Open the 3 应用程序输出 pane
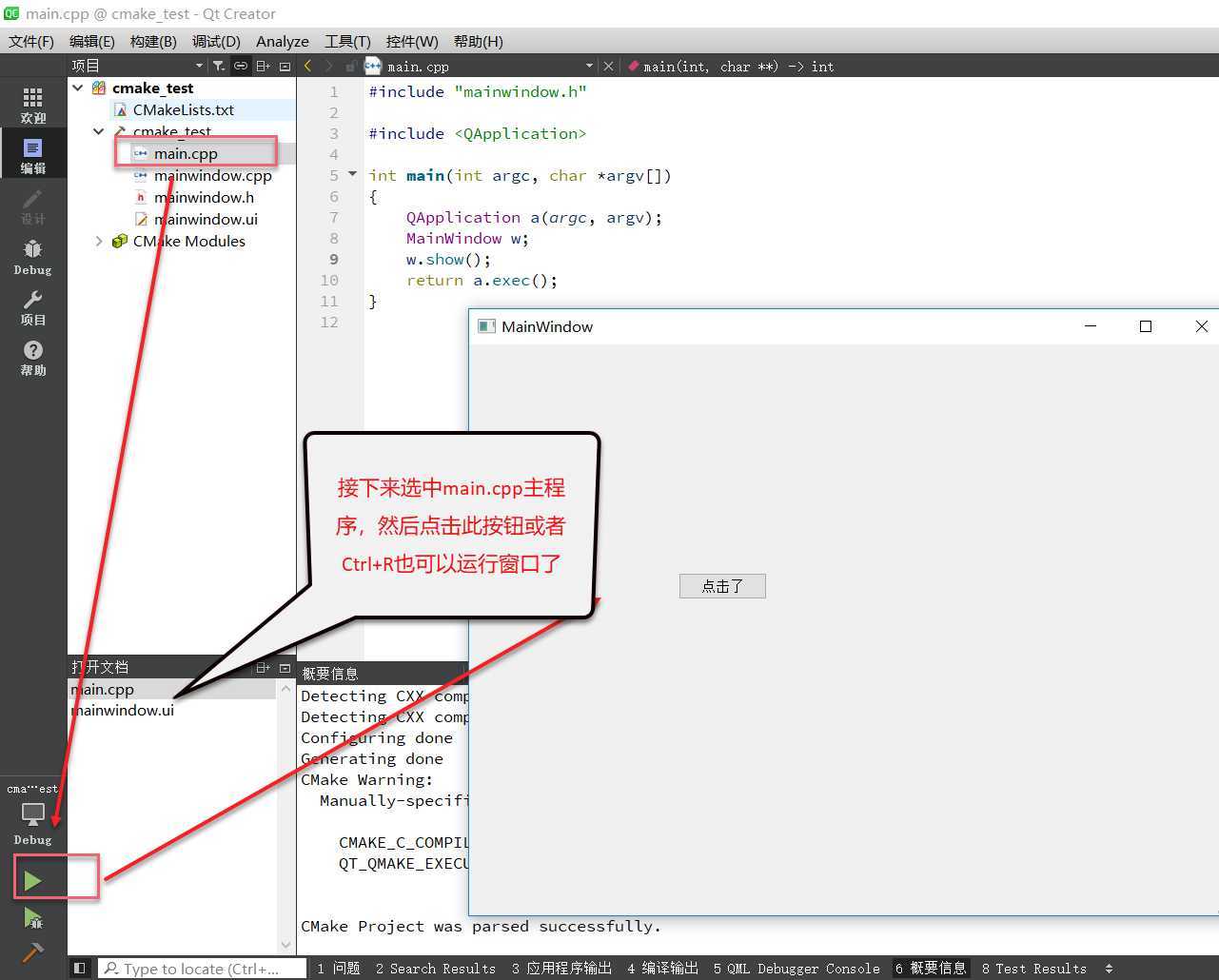This screenshot has width=1219, height=980. tap(561, 968)
